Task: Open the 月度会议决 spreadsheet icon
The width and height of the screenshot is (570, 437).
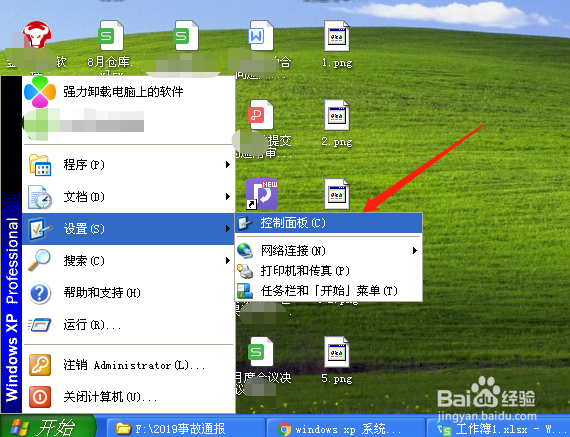Action: [x=260, y=352]
